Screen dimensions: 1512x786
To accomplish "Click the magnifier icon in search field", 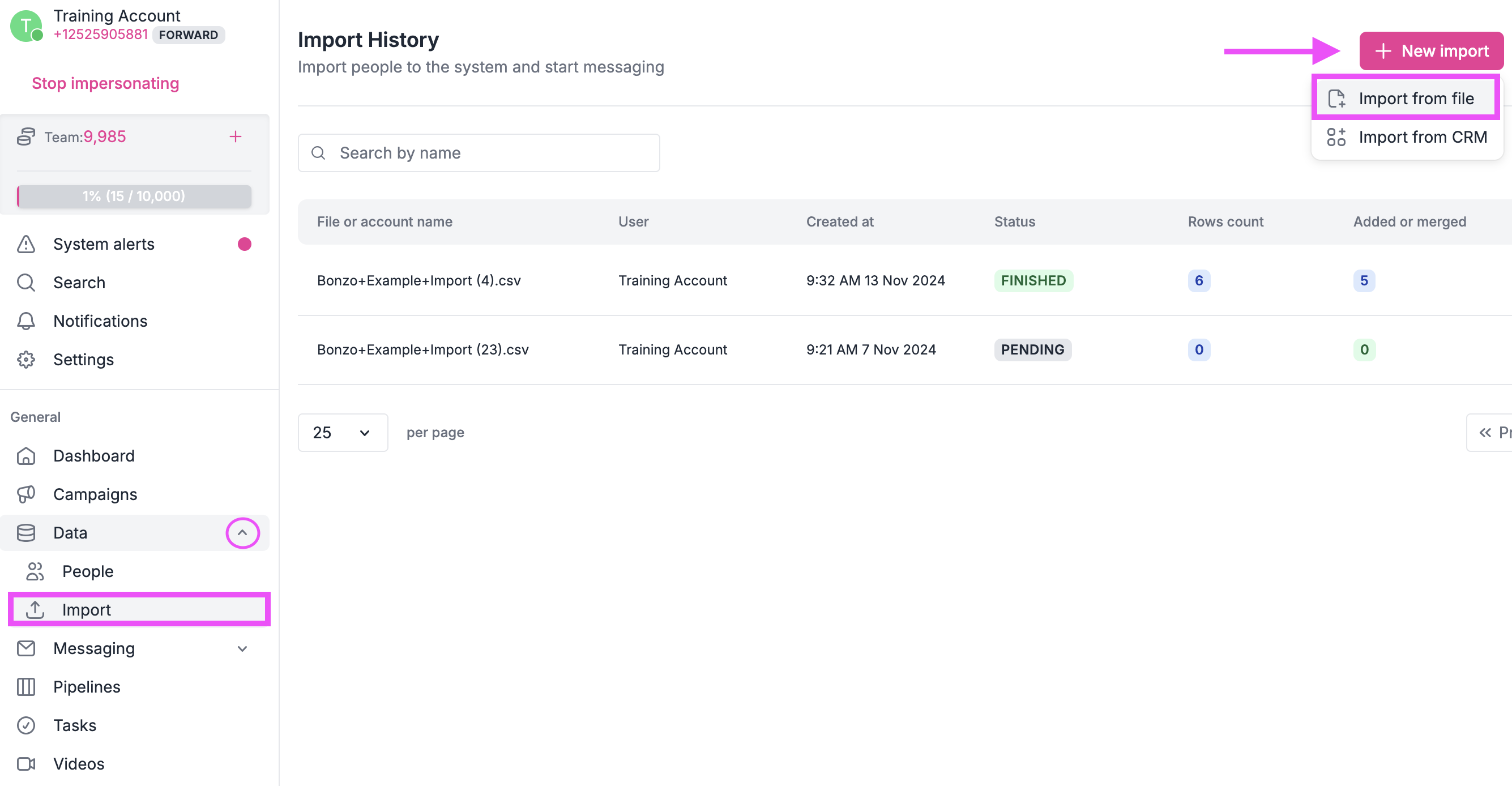I will [x=318, y=153].
